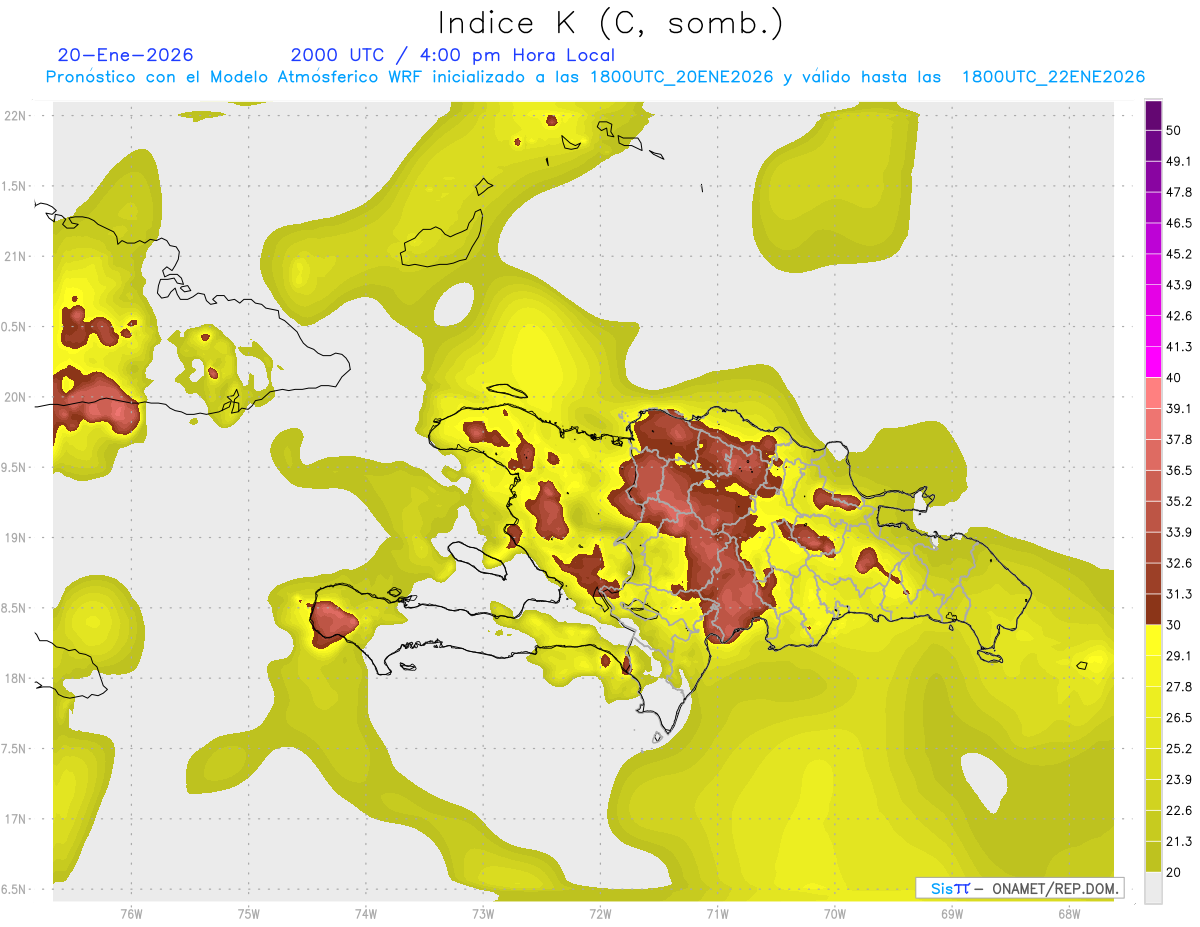Select the '2000 UTC / 4:00 pm Hora Local' text

tap(452, 55)
